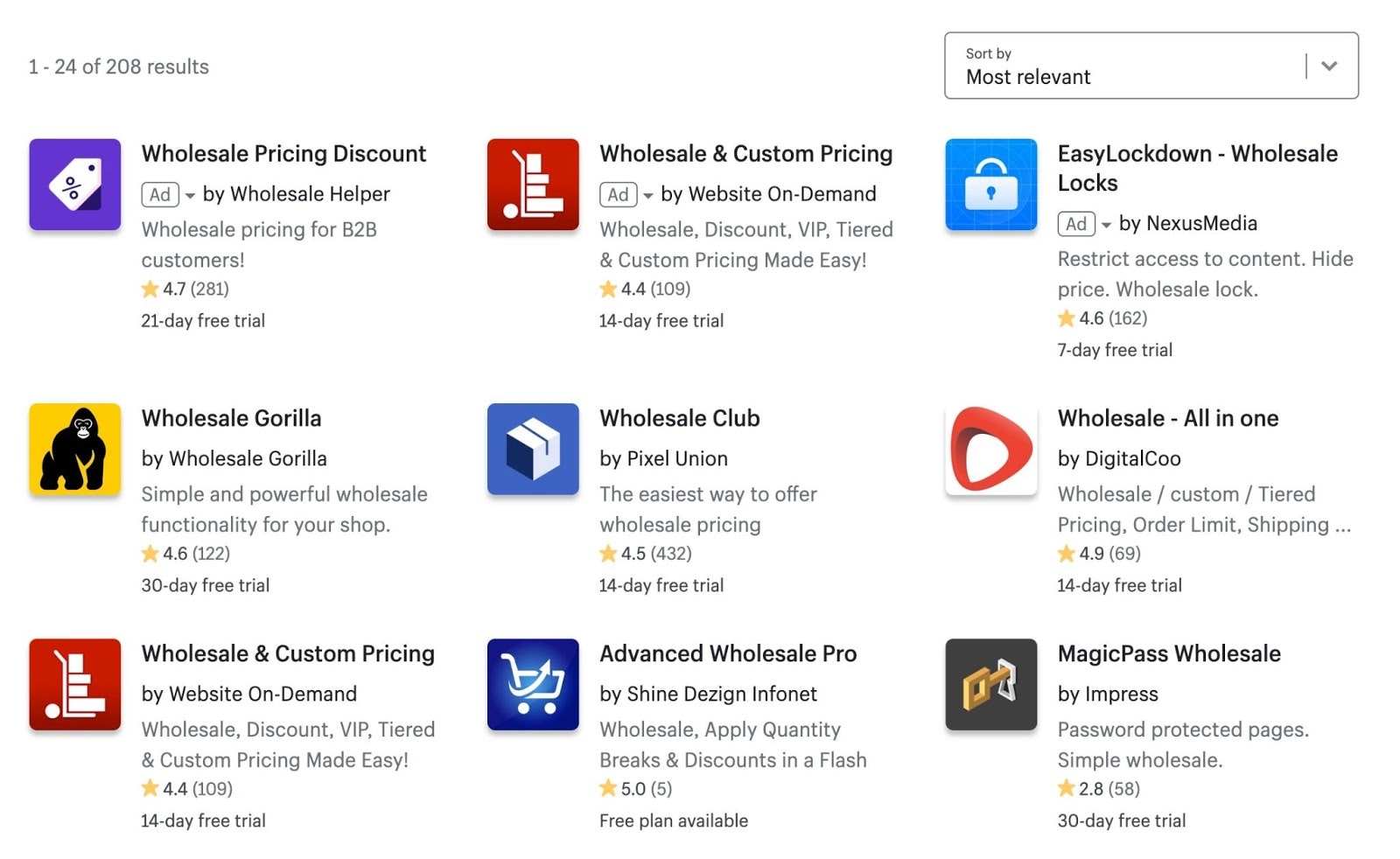Click the red cart icon for Wholesale & Custom Pricing
This screenshot has width=1400, height=859.
coord(533,185)
